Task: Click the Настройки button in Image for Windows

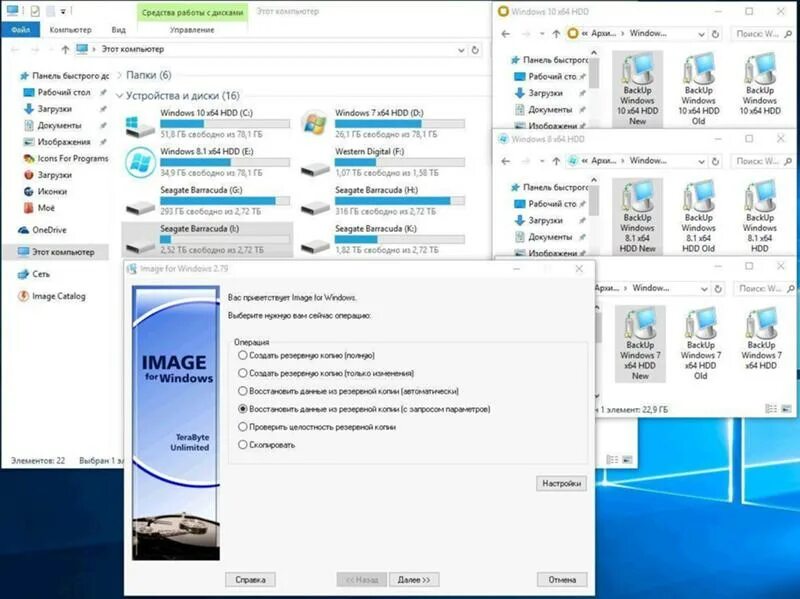Action: point(561,483)
